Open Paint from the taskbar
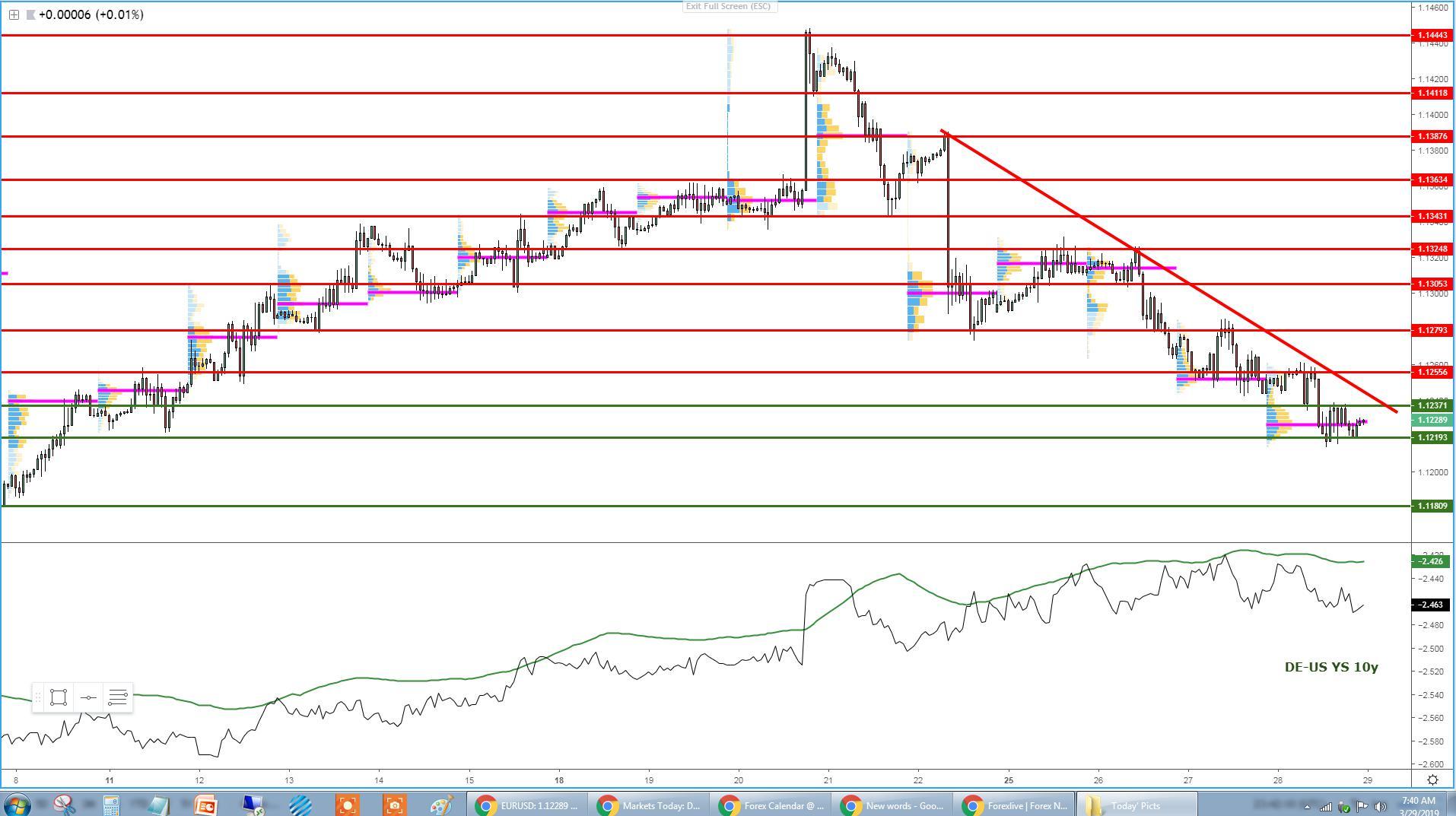The height and width of the screenshot is (816, 1456). point(441,805)
